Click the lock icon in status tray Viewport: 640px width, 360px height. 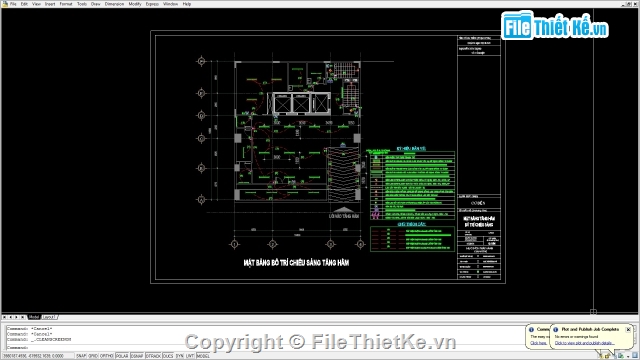(608, 356)
